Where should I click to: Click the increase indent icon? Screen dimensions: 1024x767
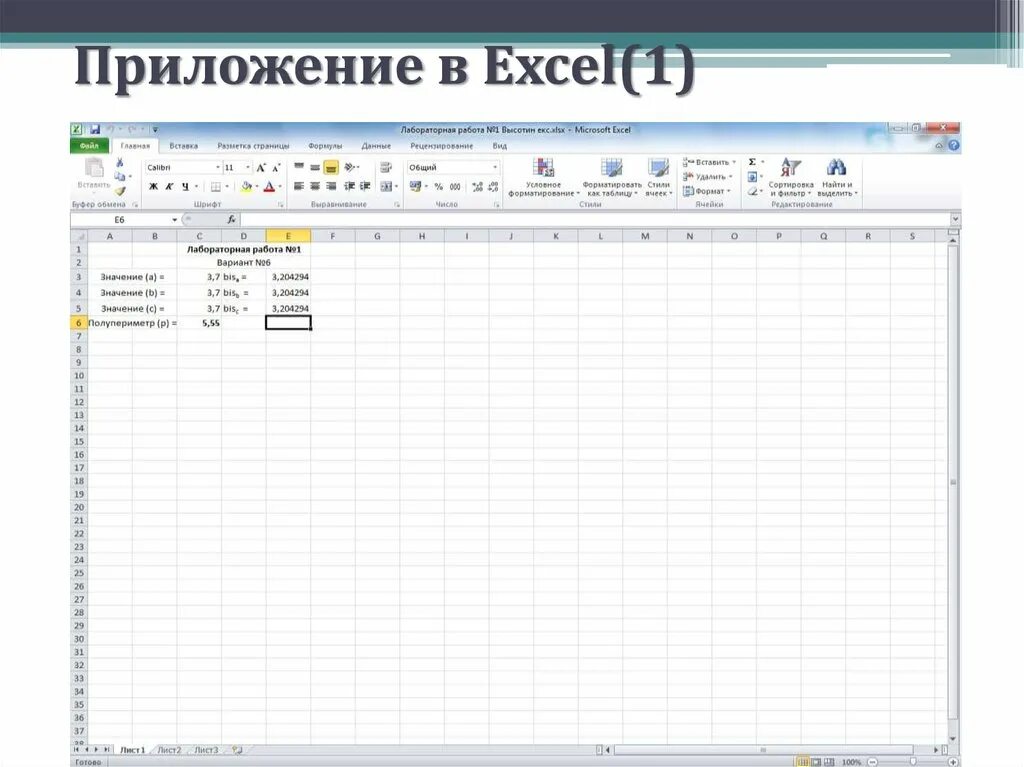(365, 187)
